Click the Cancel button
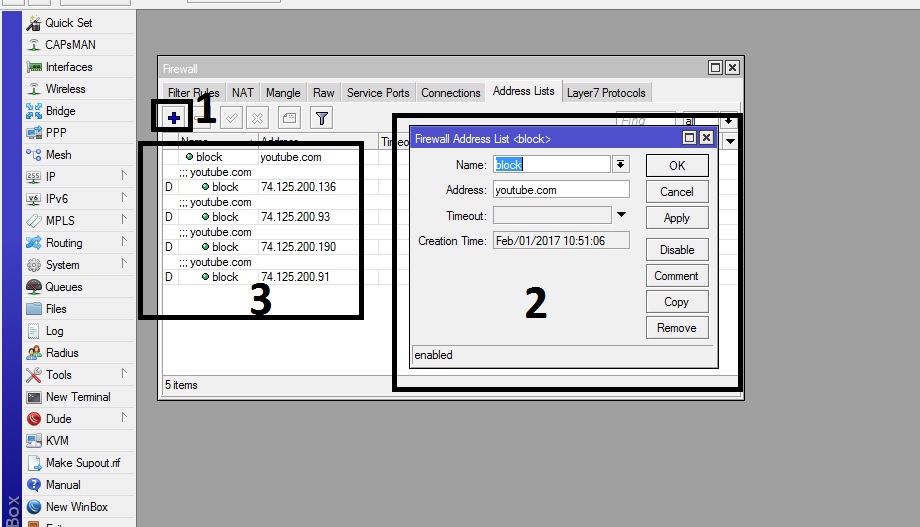920x527 pixels. [677, 192]
